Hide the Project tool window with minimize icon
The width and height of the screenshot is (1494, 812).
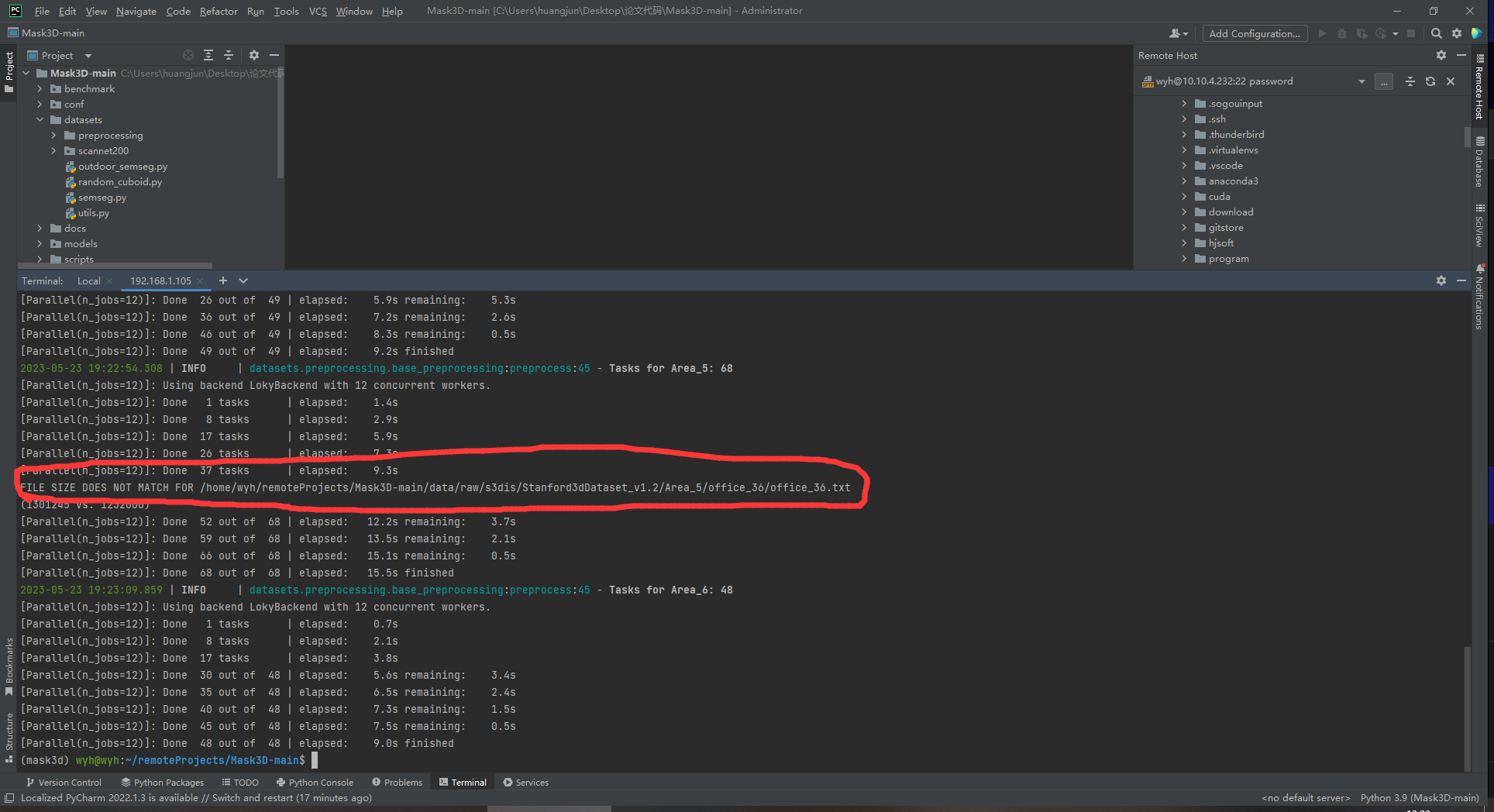[274, 55]
